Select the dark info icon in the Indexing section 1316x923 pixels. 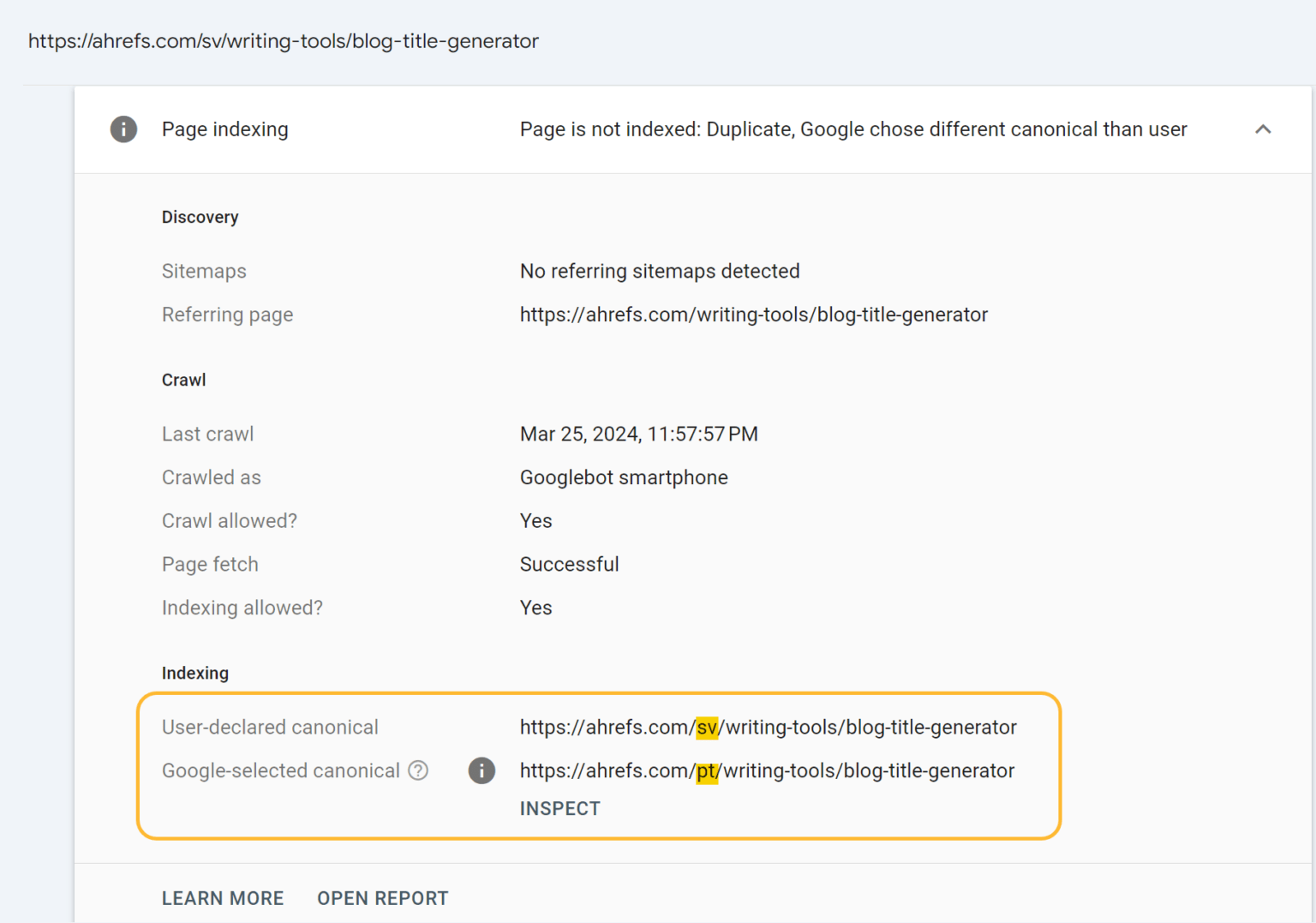coord(482,770)
